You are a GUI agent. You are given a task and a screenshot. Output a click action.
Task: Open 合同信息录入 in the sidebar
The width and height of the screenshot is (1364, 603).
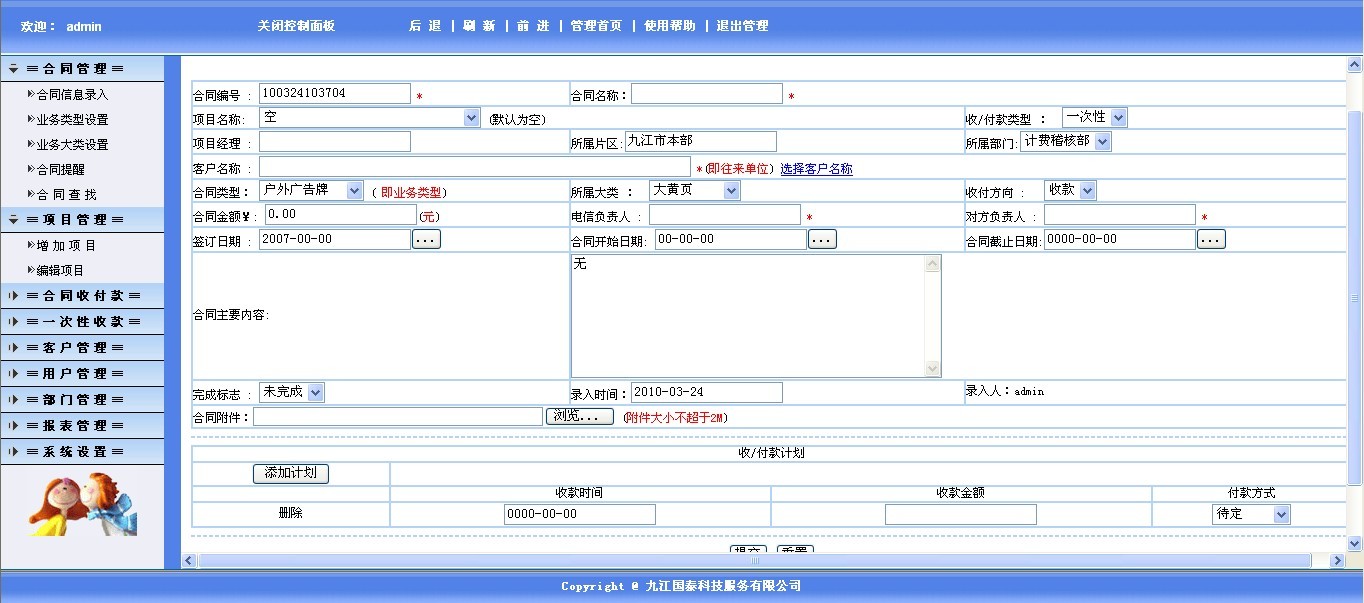[72, 95]
